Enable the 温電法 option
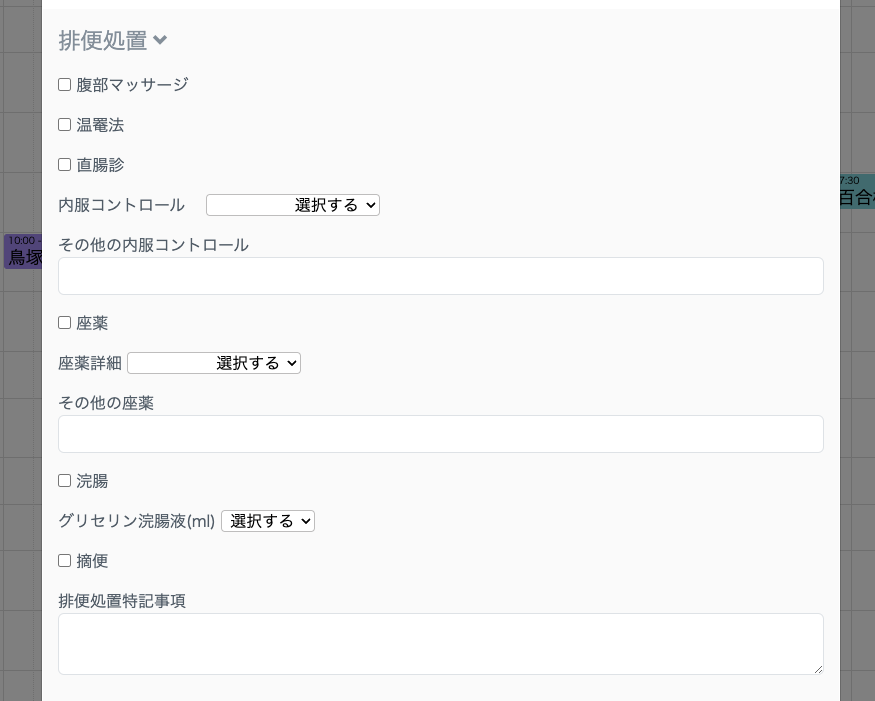Image resolution: width=875 pixels, height=701 pixels. pyautogui.click(x=64, y=124)
